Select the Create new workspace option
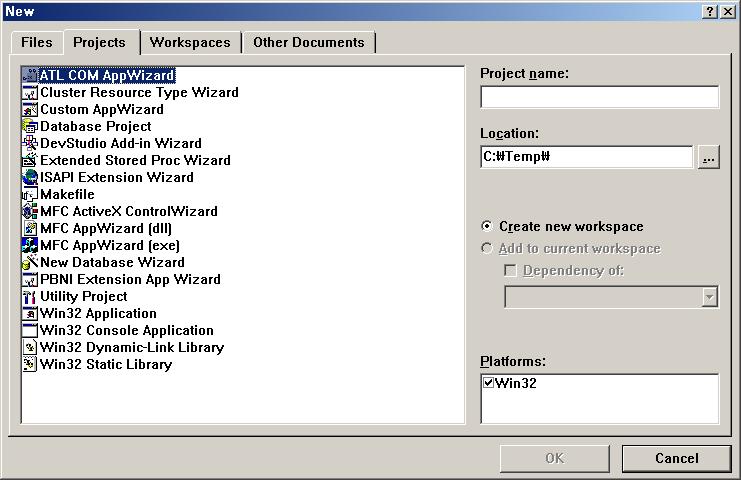Viewport: 741px width, 480px height. pos(487,226)
